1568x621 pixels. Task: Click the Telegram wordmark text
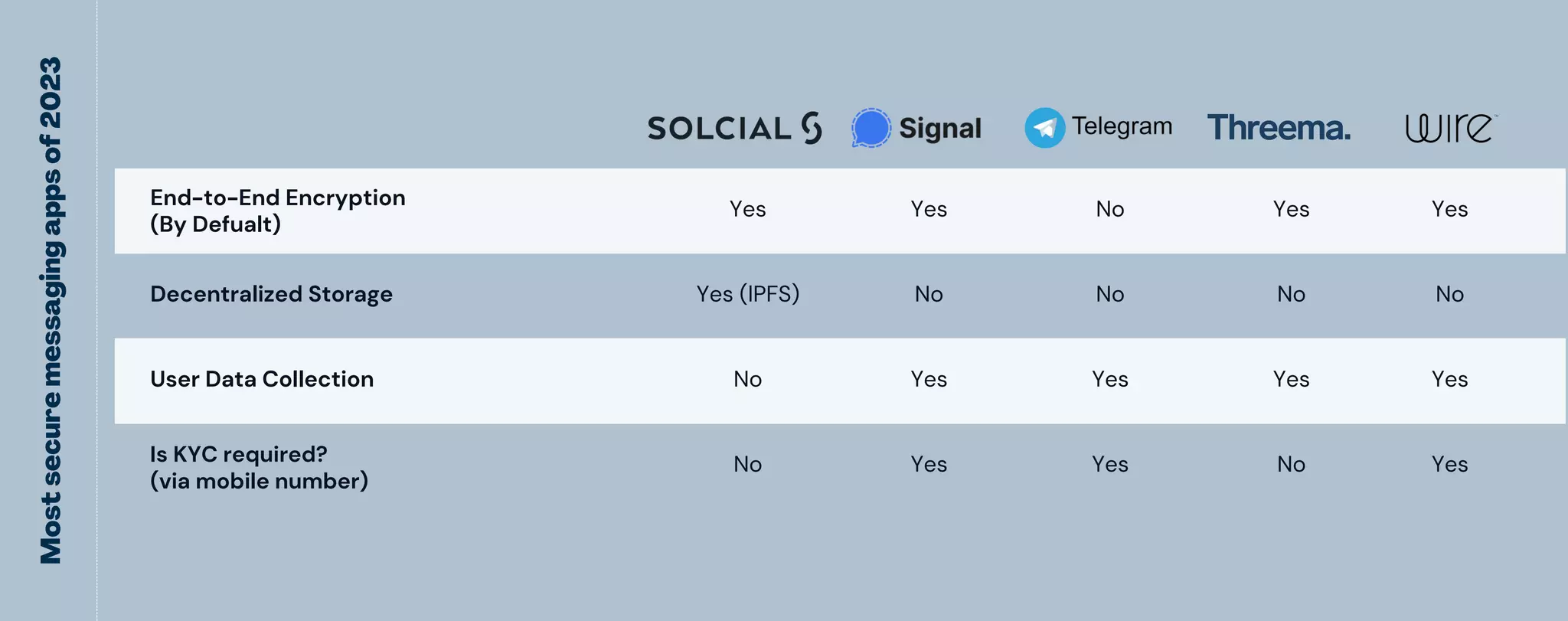[1122, 126]
